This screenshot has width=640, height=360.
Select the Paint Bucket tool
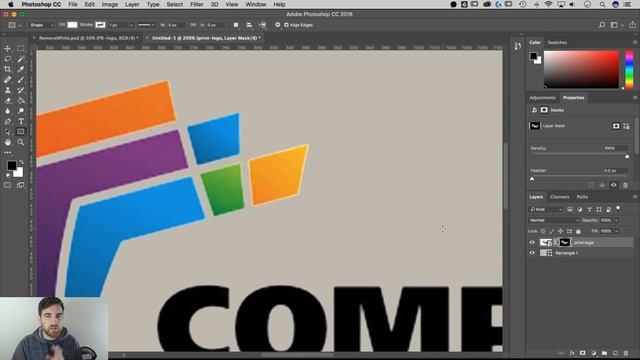[x=20, y=100]
